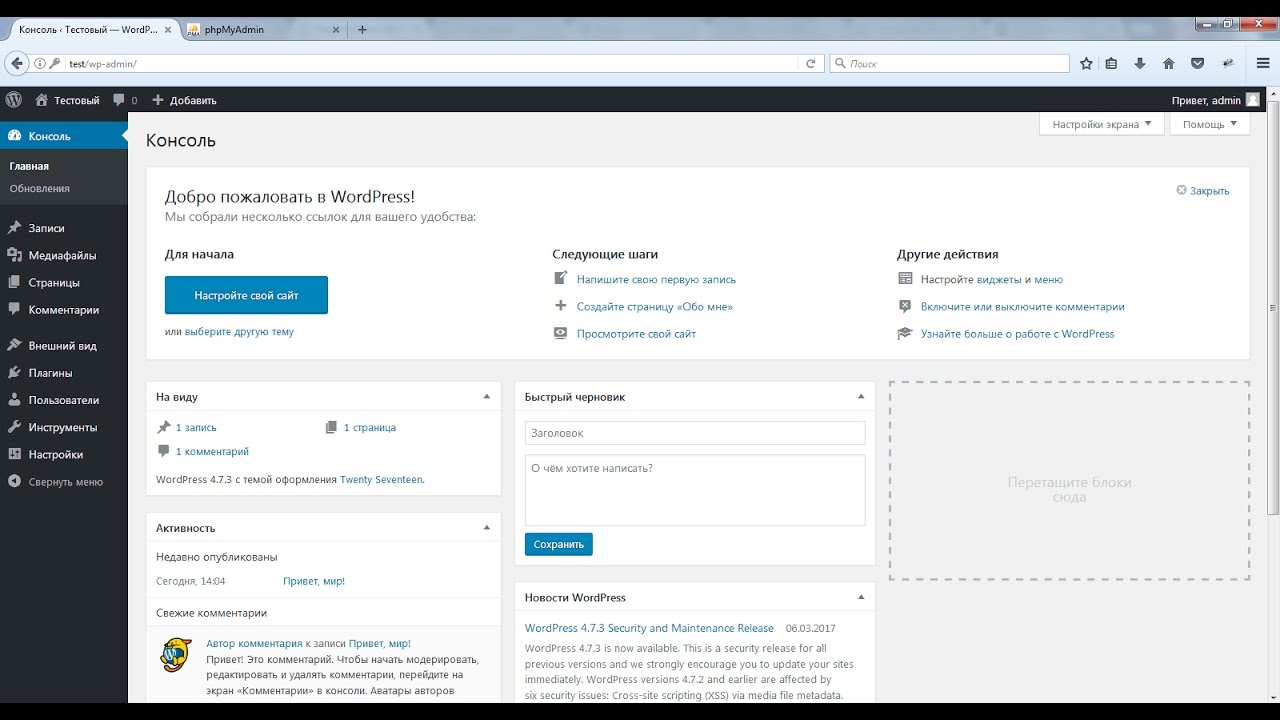Click the browser back arrow button
1280x720 pixels.
pos(17,63)
